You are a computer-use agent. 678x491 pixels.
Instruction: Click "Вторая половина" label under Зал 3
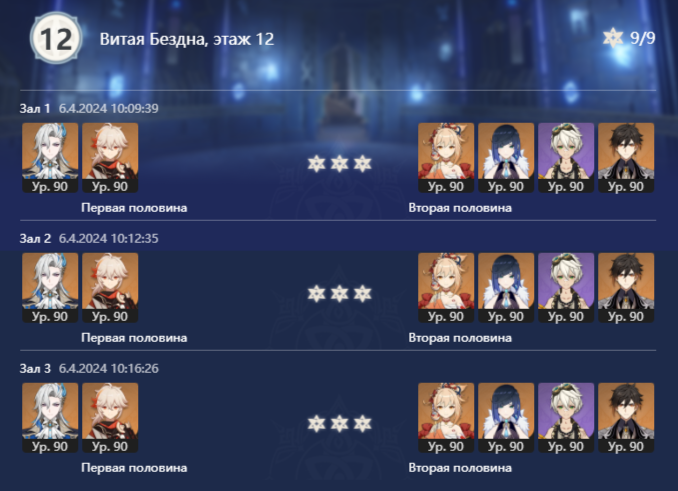click(460, 468)
